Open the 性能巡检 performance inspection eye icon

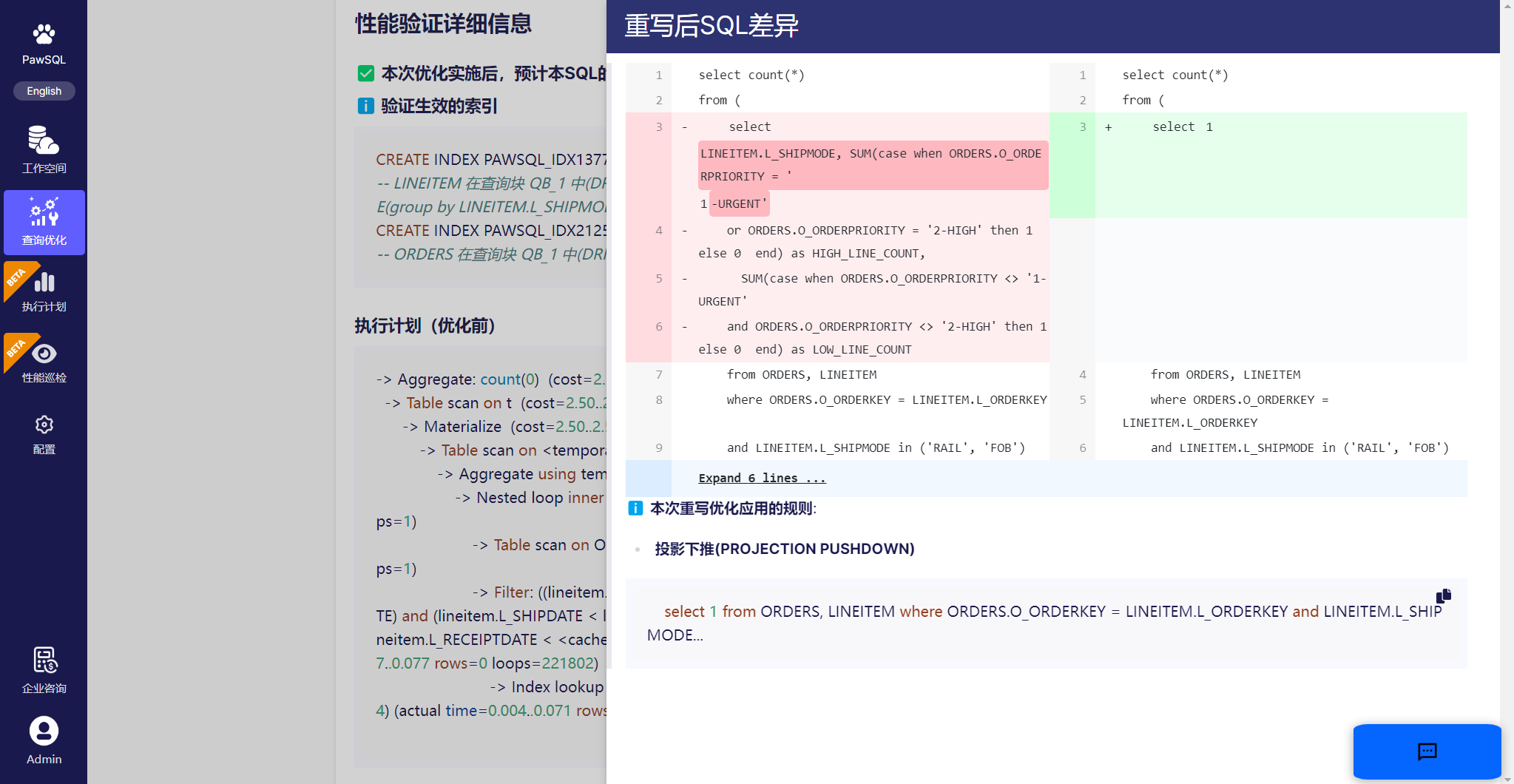click(x=44, y=354)
